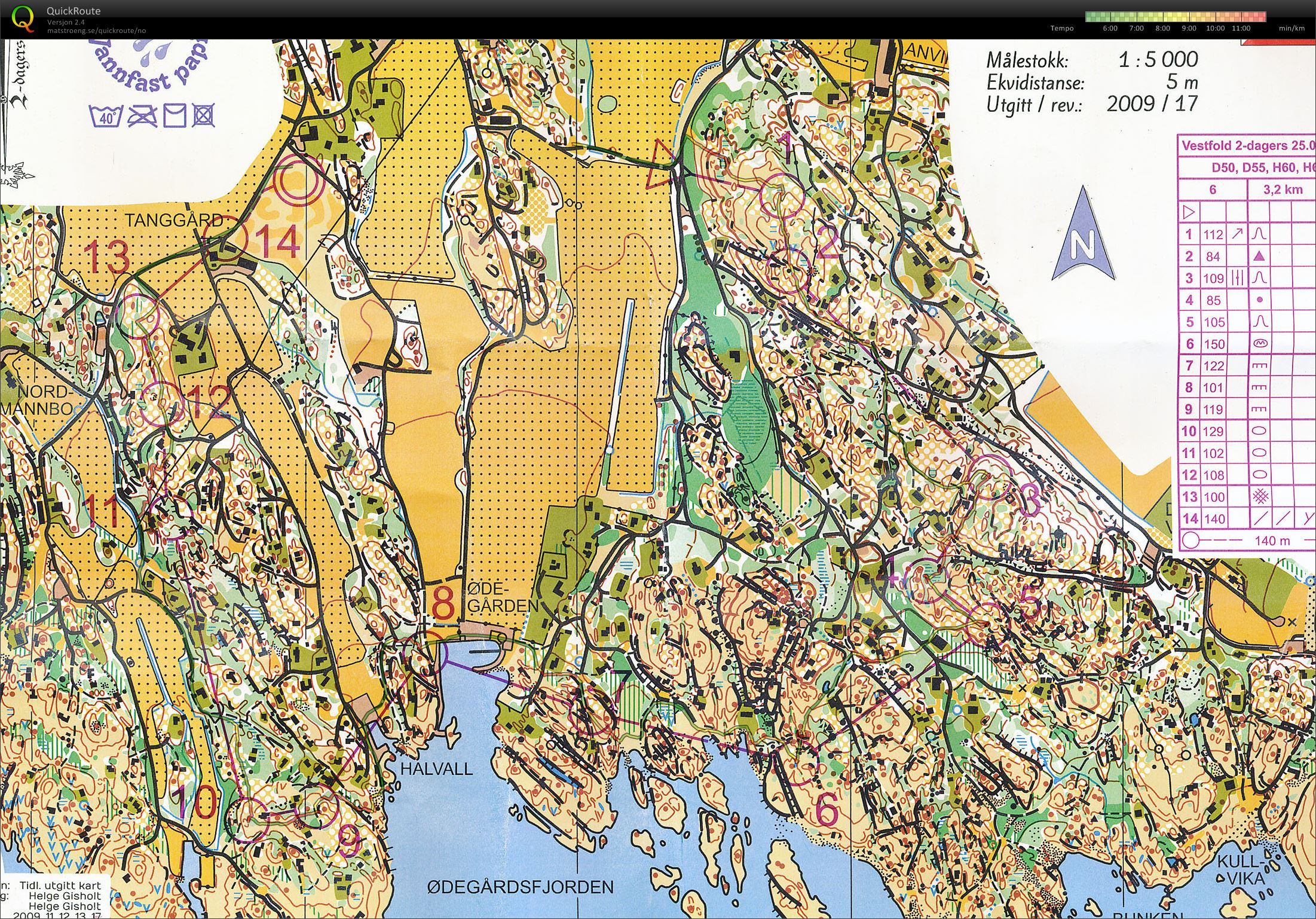Click the 40° wash symbol
This screenshot has width=1316, height=919.
click(x=106, y=117)
